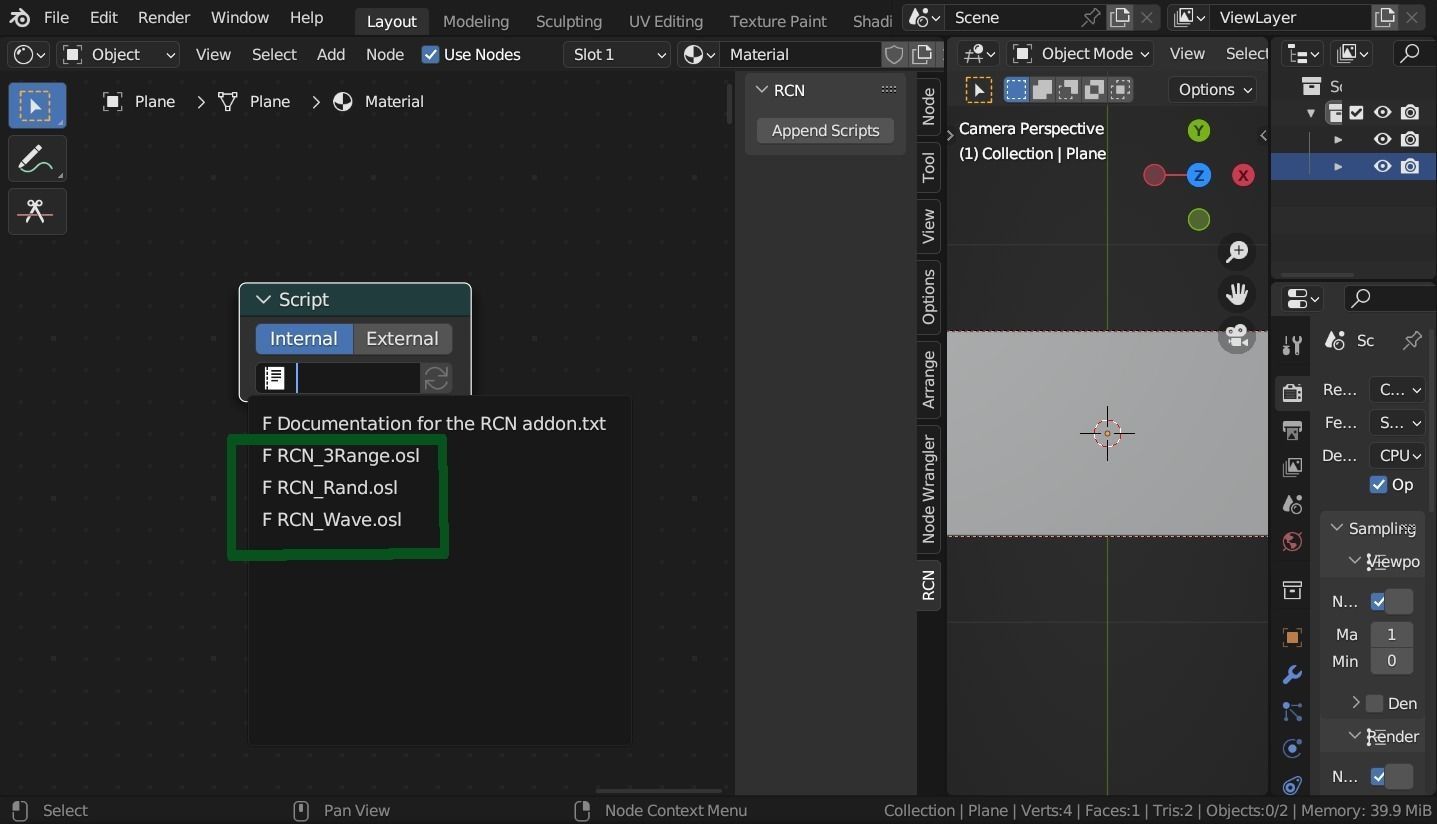The width and height of the screenshot is (1437, 824).
Task: Disable render camera icon of highlighted outliner row
Action: point(1410,166)
